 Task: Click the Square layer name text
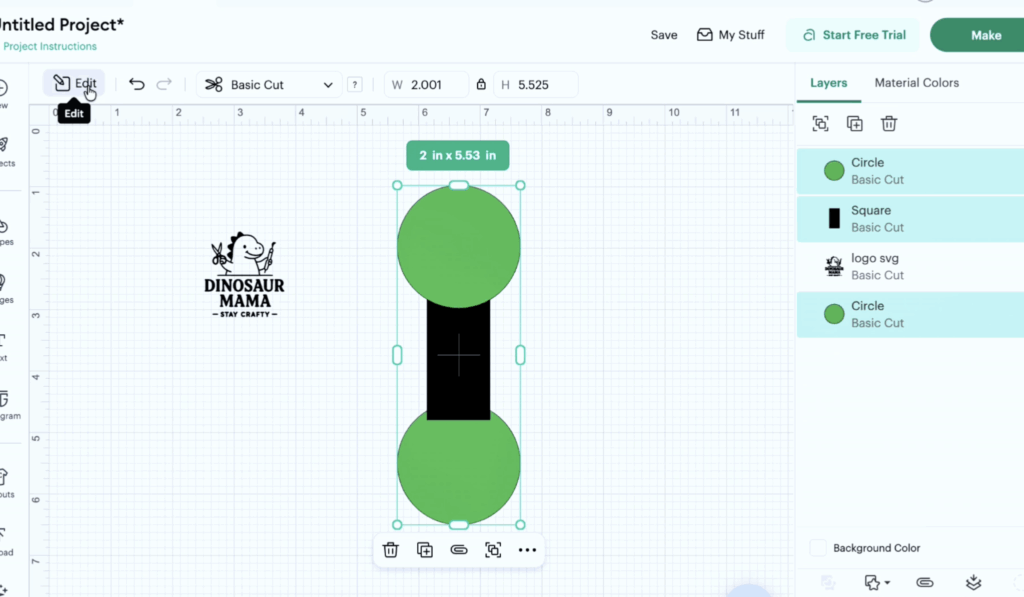coord(871,210)
